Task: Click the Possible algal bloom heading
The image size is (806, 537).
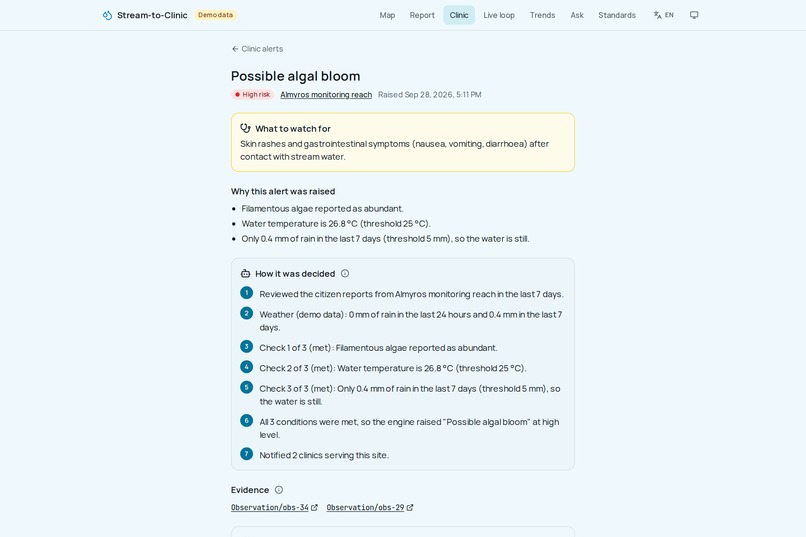Action: coord(296,76)
